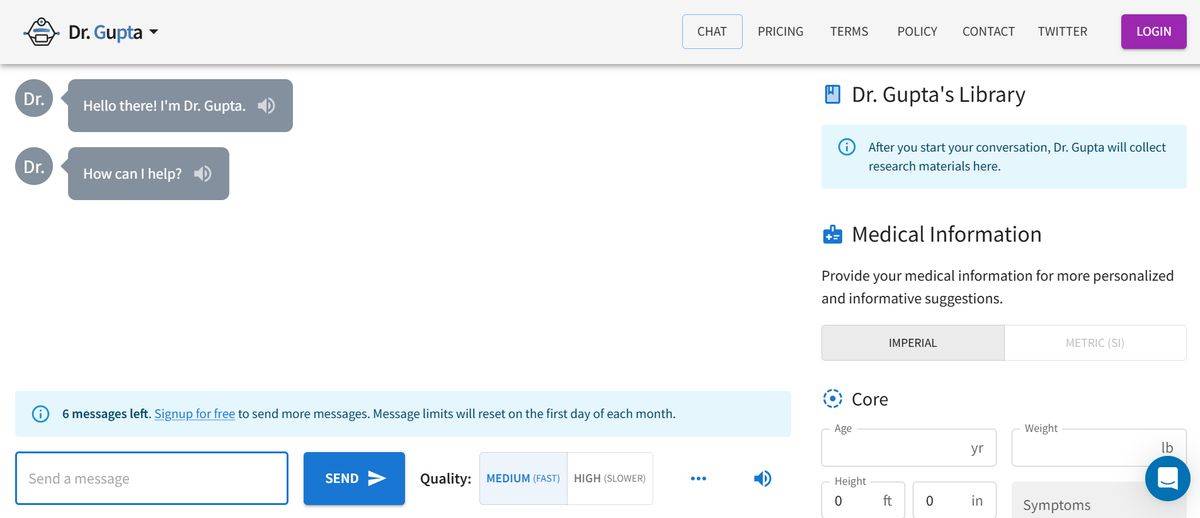Click the 'Send a message' input field
This screenshot has height=518, width=1200.
[x=152, y=479]
